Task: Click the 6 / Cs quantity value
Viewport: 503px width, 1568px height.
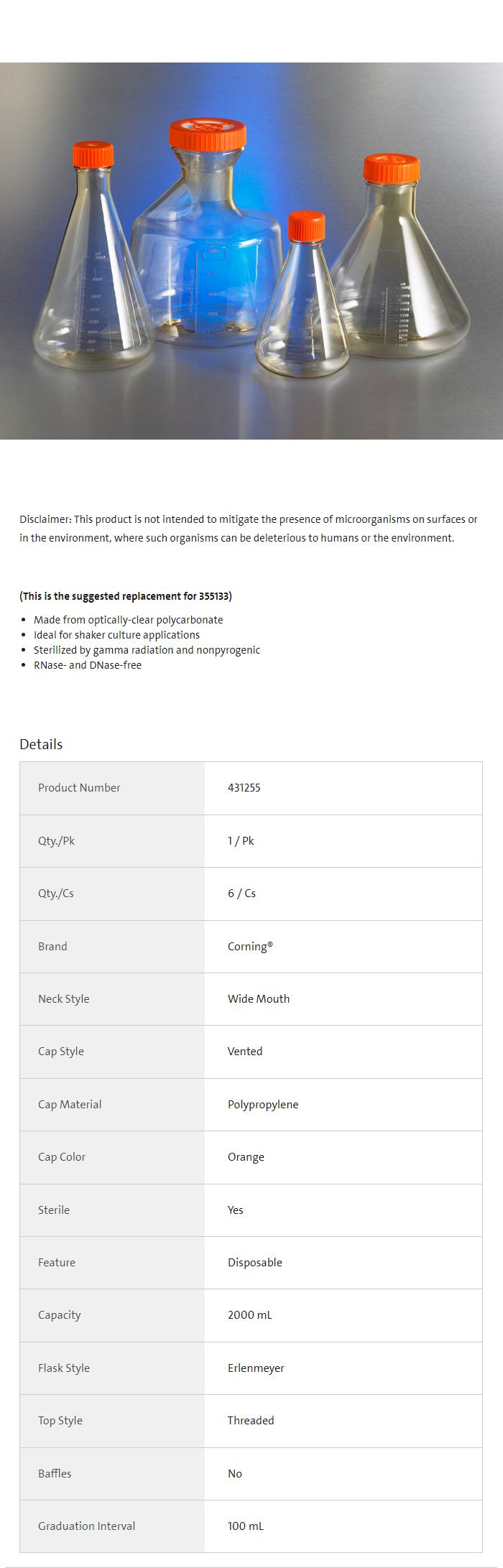Action: [x=241, y=894]
